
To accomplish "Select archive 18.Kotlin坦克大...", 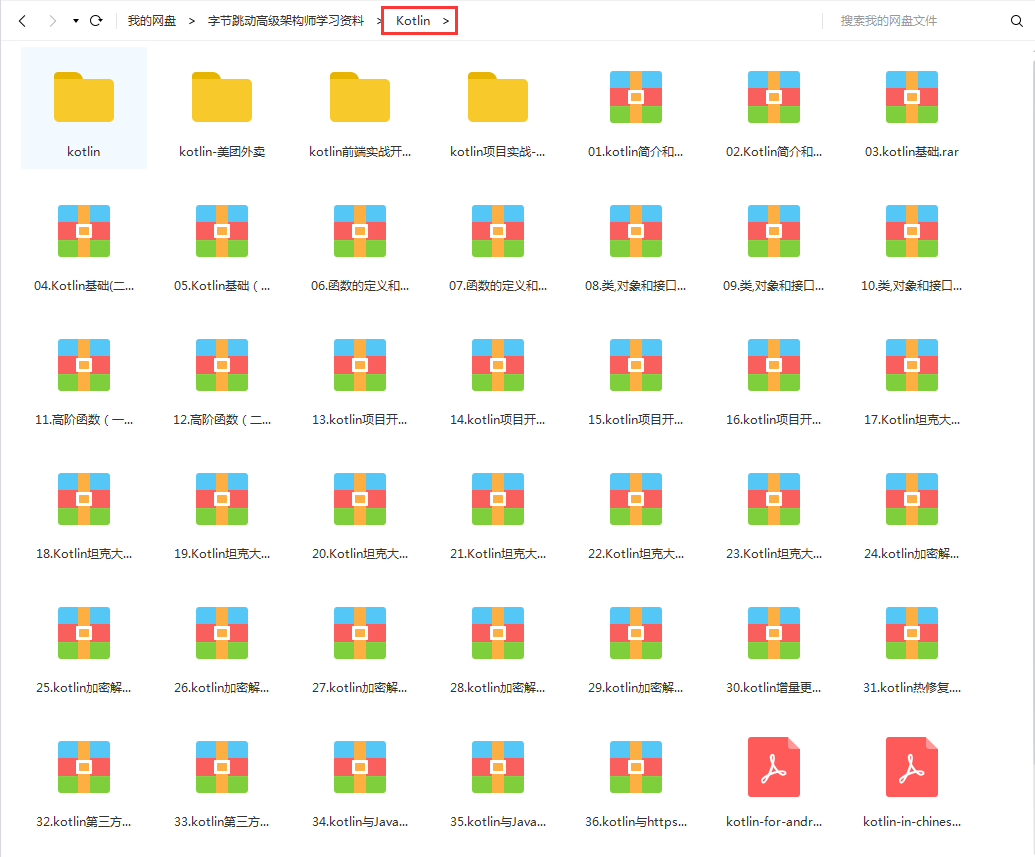I will tap(84, 510).
